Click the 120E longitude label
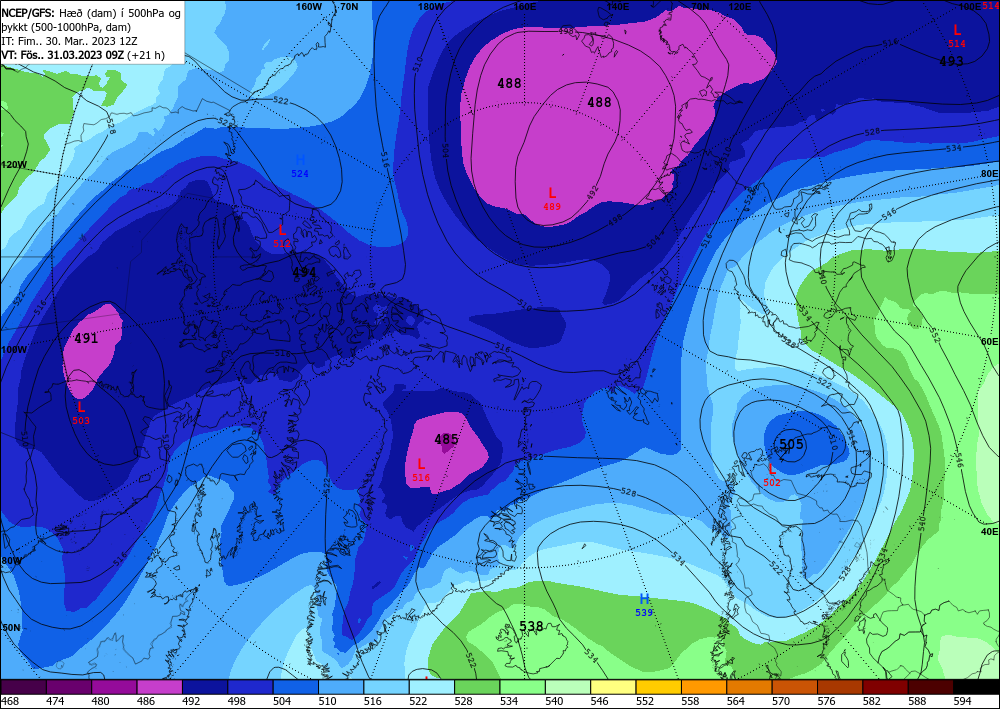Screen dimensions: 1000x709 [x=739, y=6]
